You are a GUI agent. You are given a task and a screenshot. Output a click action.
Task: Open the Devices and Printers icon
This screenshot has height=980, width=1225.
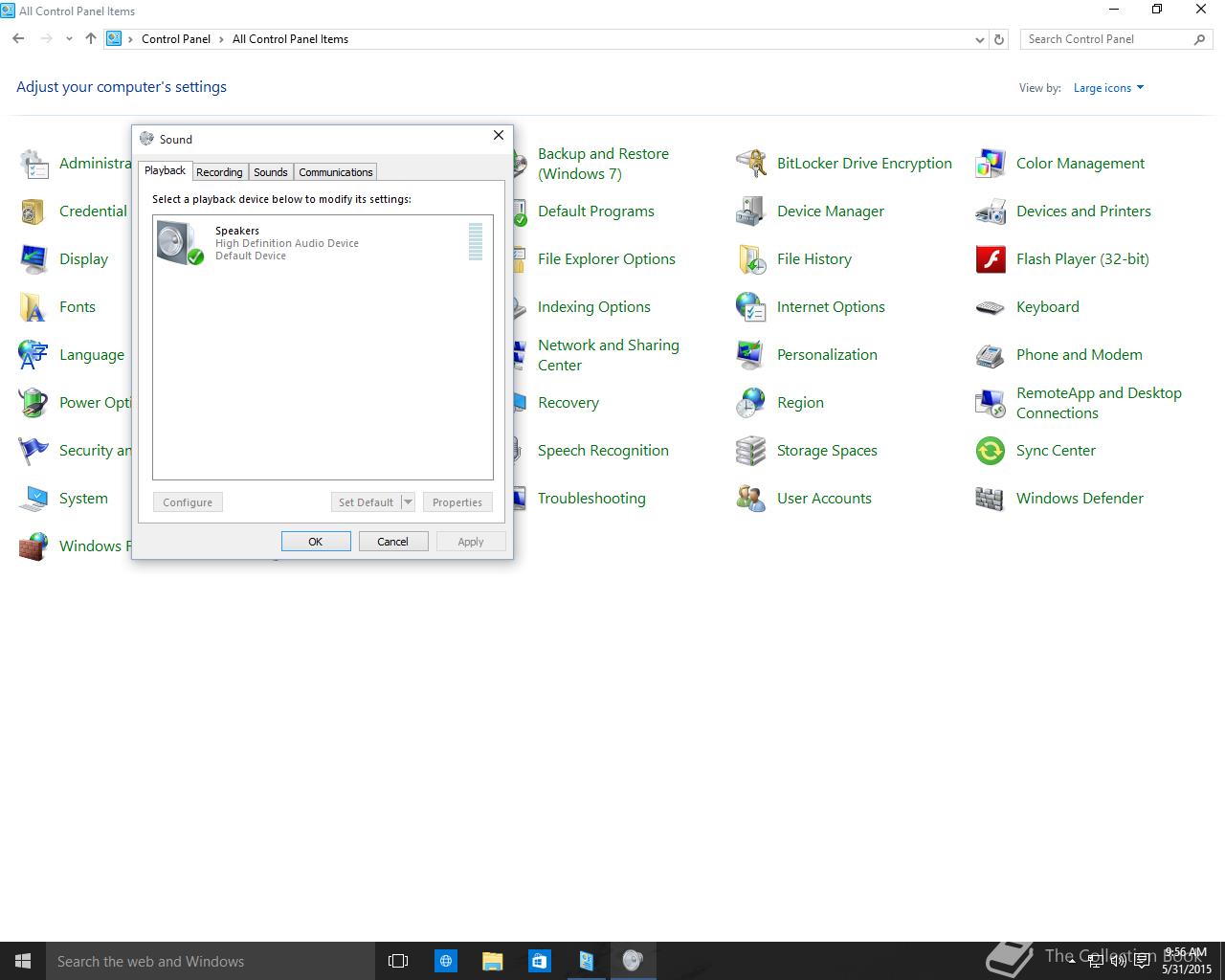990,212
